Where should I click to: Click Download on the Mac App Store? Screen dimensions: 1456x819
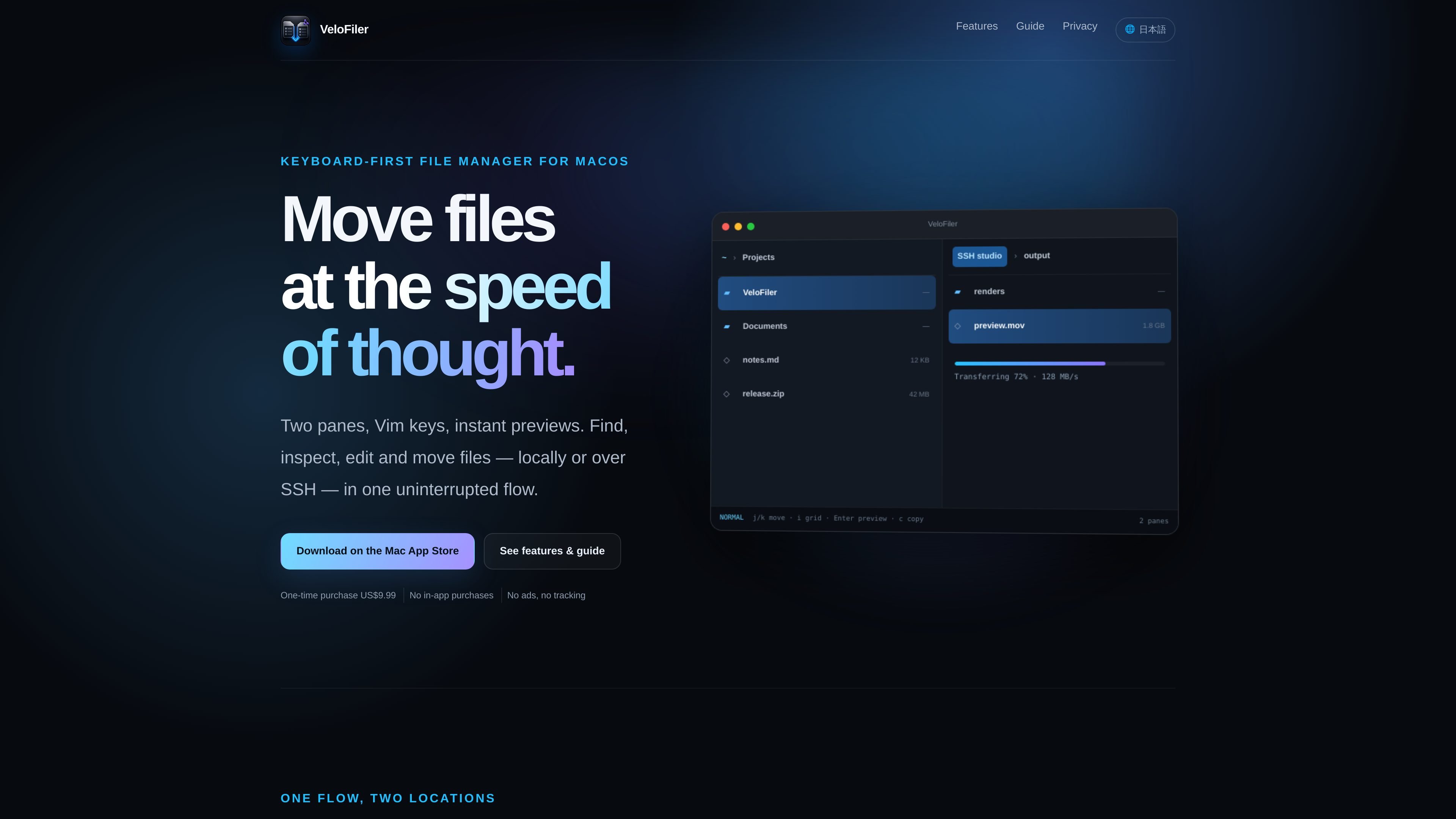[378, 551]
